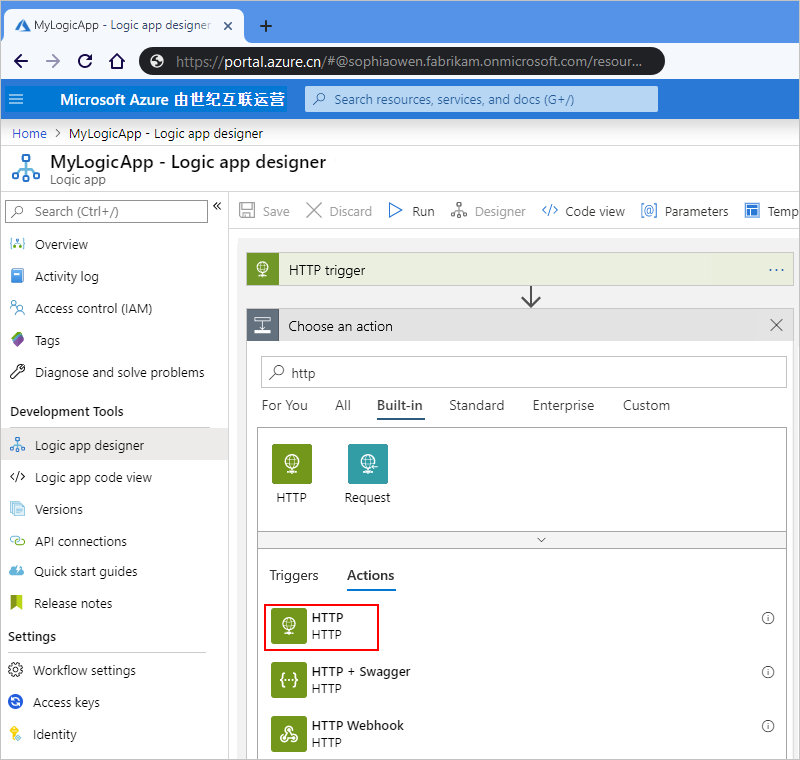Viewport: 800px width, 760px height.
Task: Choose the Request connector tile
Action: coord(367,473)
